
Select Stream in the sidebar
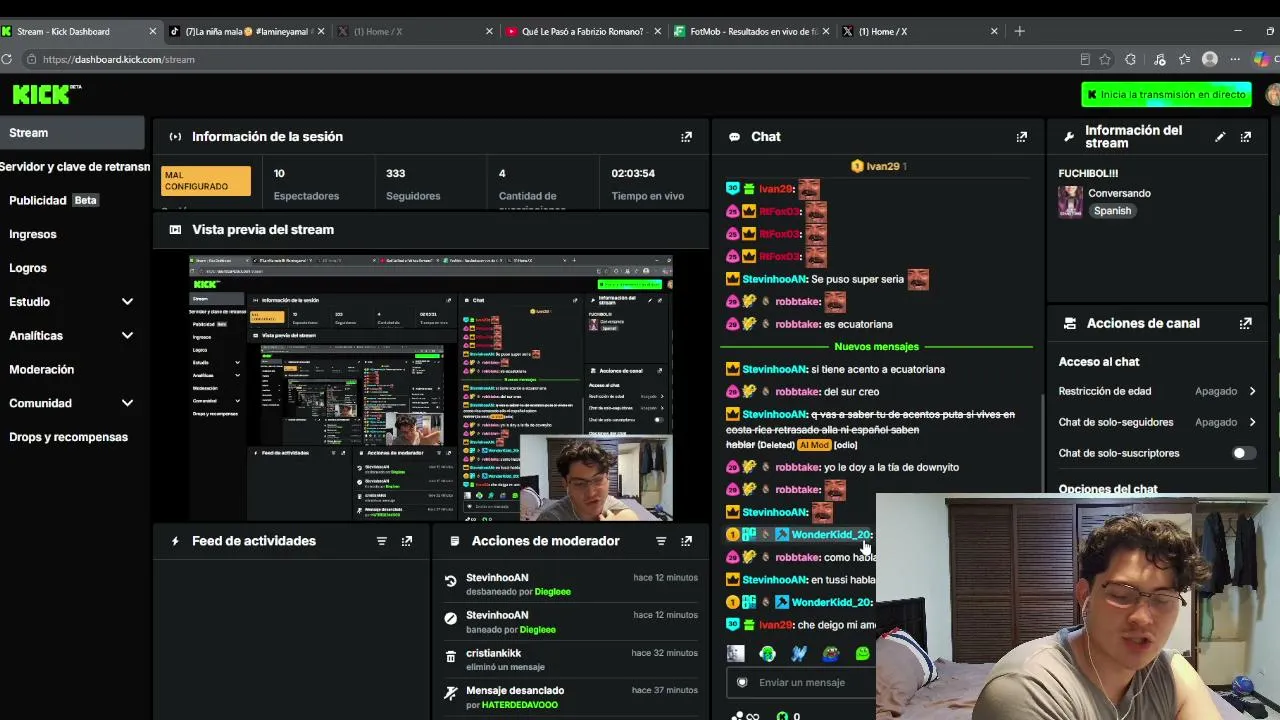(72, 133)
